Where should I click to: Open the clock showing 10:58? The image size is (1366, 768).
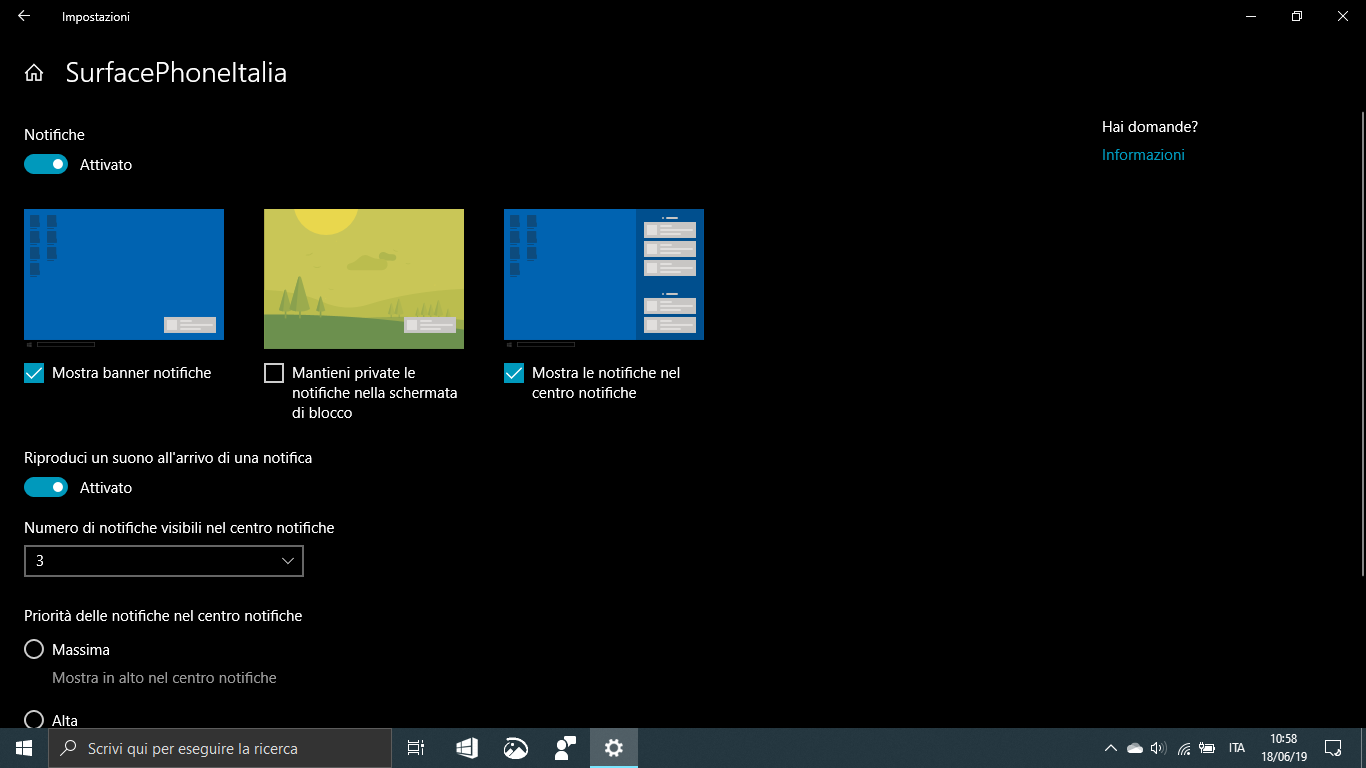(x=1284, y=748)
